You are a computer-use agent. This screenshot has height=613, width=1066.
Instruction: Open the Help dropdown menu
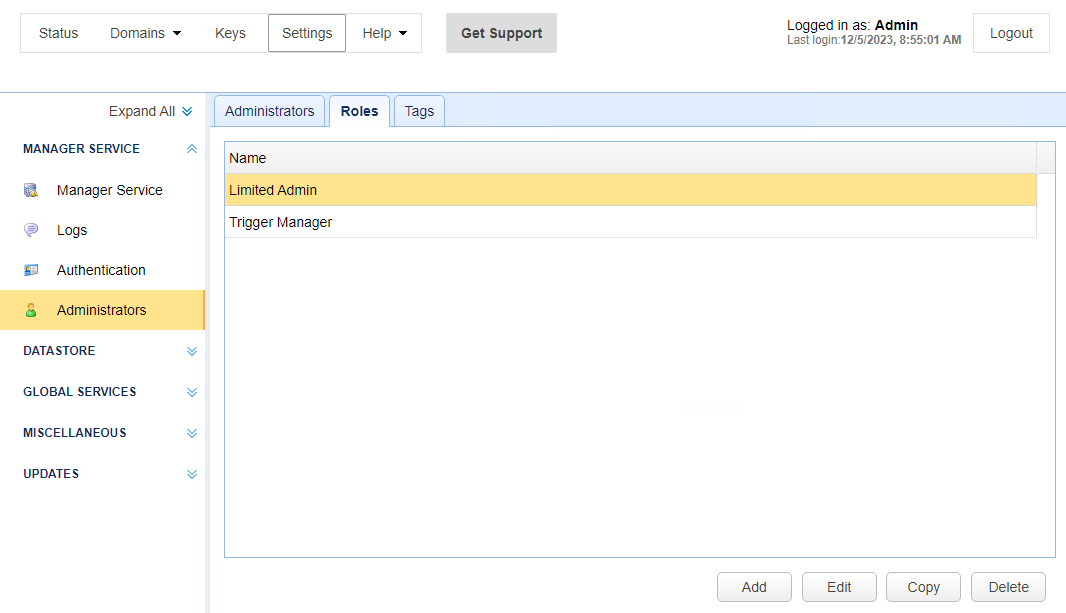(385, 33)
